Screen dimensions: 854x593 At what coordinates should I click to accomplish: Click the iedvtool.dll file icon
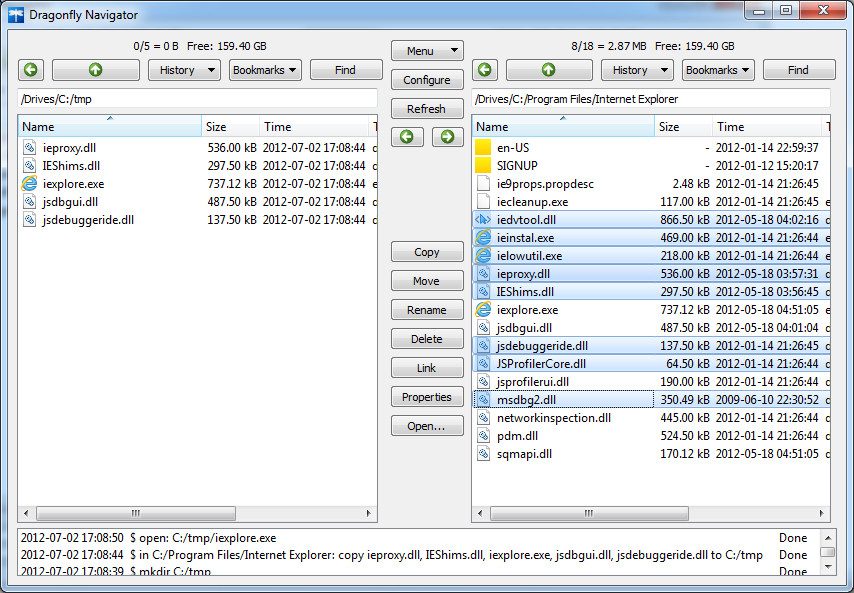point(483,219)
